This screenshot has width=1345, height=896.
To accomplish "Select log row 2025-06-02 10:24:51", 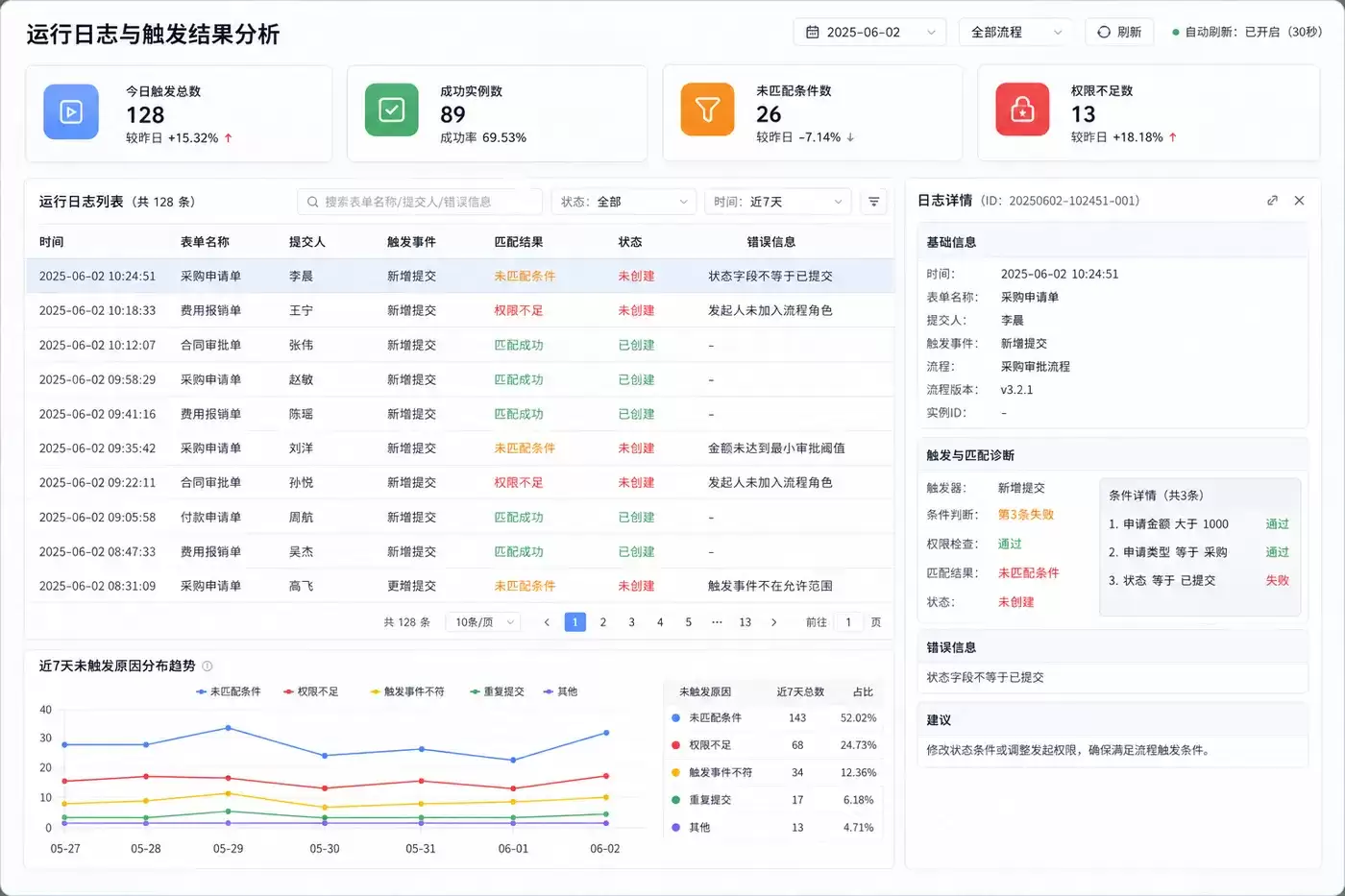I will click(459, 276).
